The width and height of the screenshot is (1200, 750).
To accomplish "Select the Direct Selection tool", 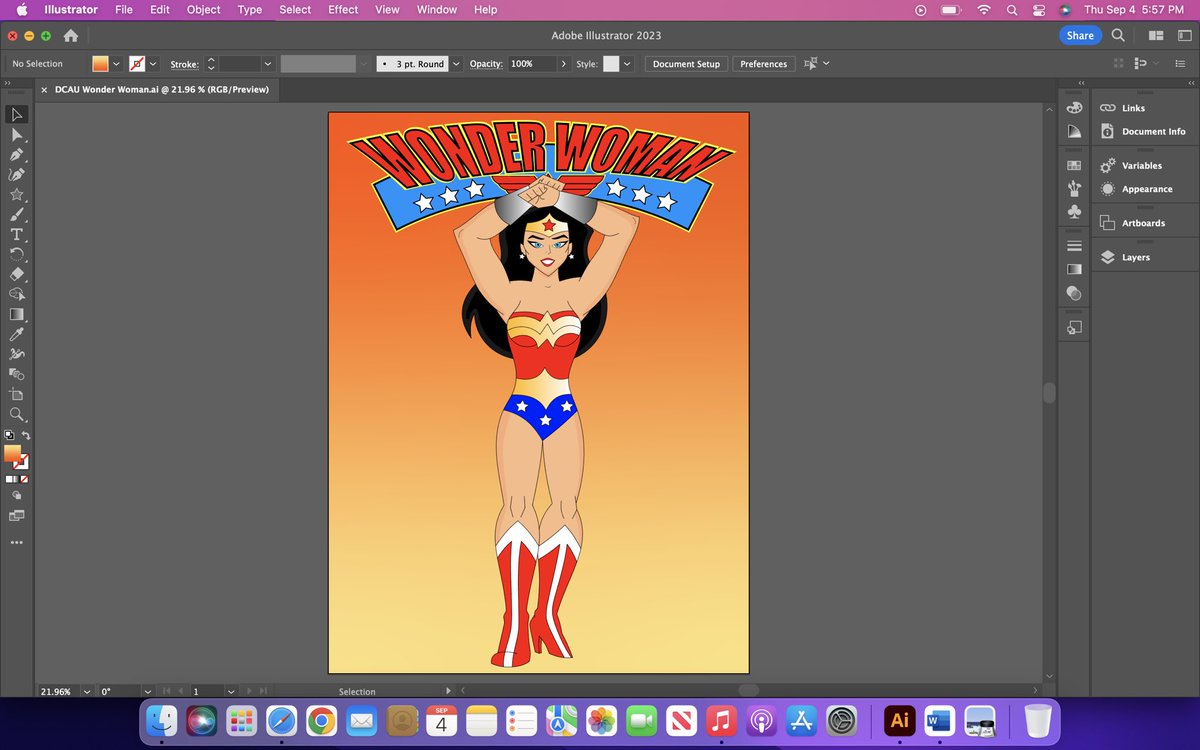I will coord(17,135).
